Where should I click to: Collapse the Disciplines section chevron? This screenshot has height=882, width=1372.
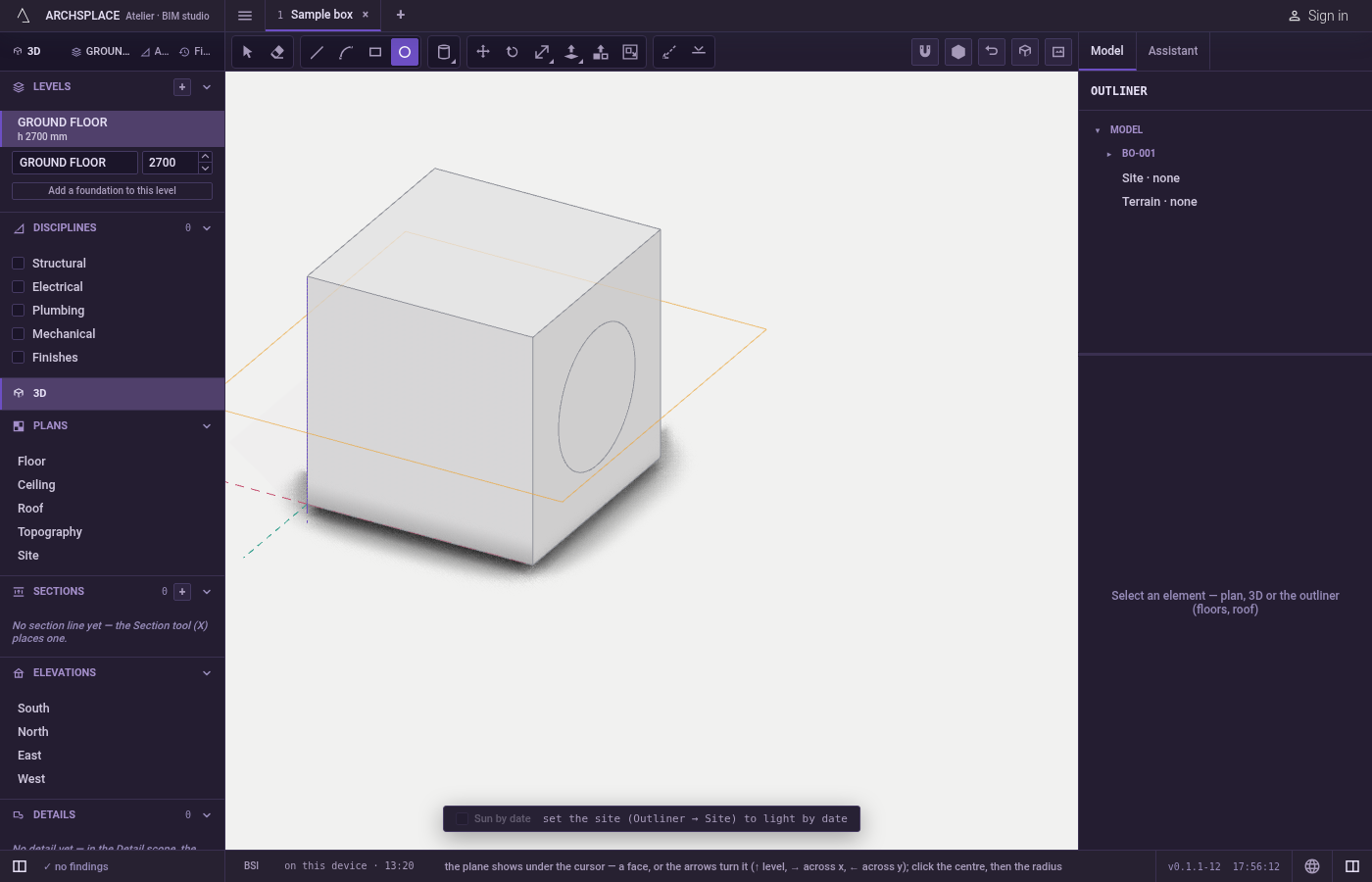[207, 228]
